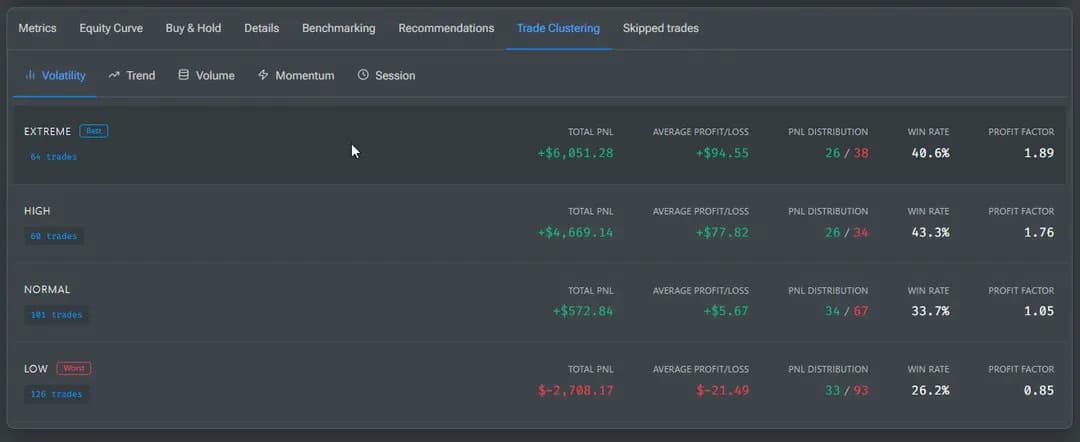The image size is (1080, 442).
Task: Click the Trend arrow icon
Action: pyautogui.click(x=114, y=75)
